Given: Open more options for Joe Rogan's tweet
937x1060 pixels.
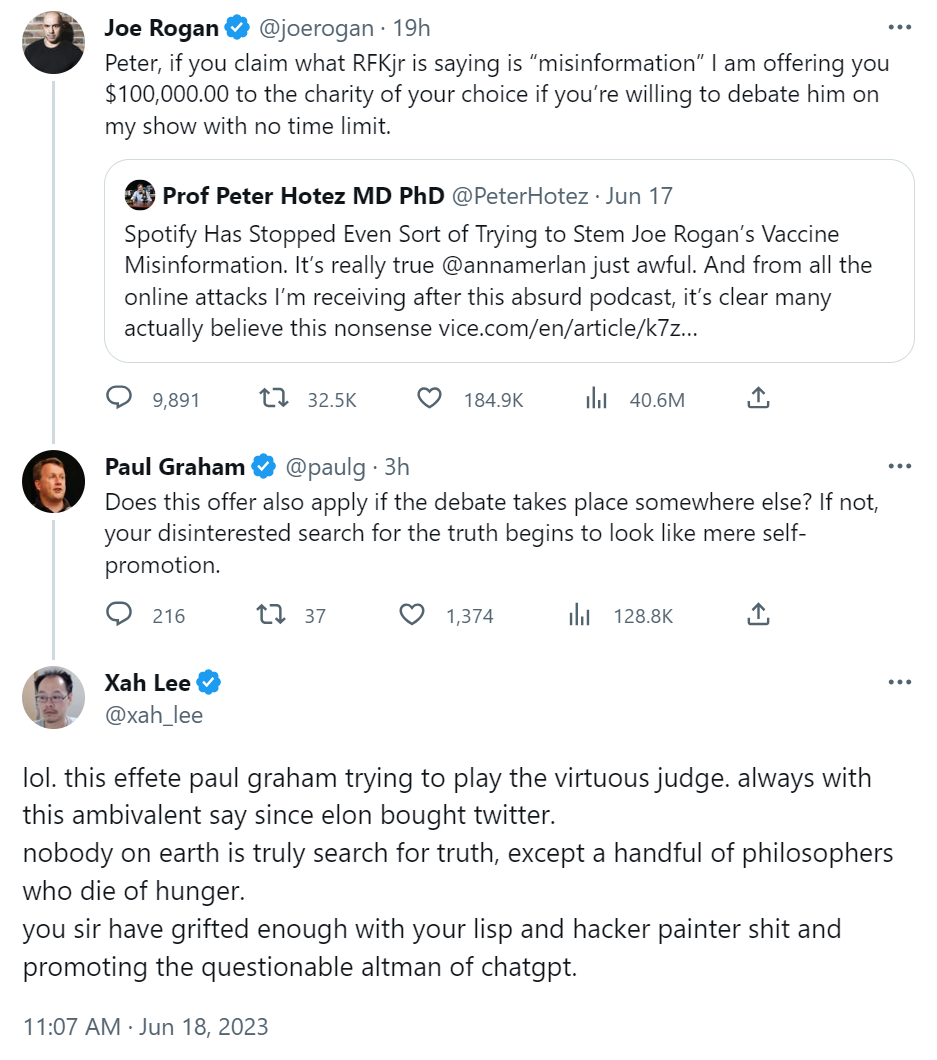Looking at the screenshot, I should [x=900, y=27].
